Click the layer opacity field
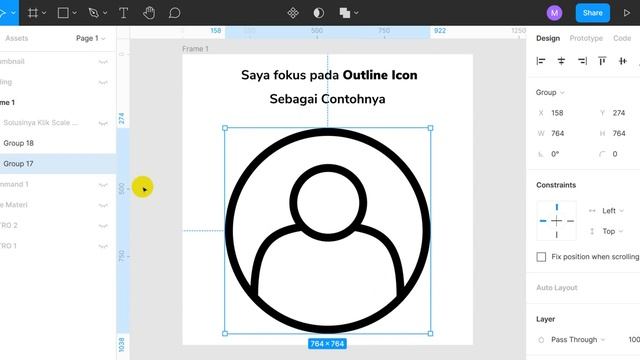Image resolution: width=640 pixels, height=360 pixels. 634,340
